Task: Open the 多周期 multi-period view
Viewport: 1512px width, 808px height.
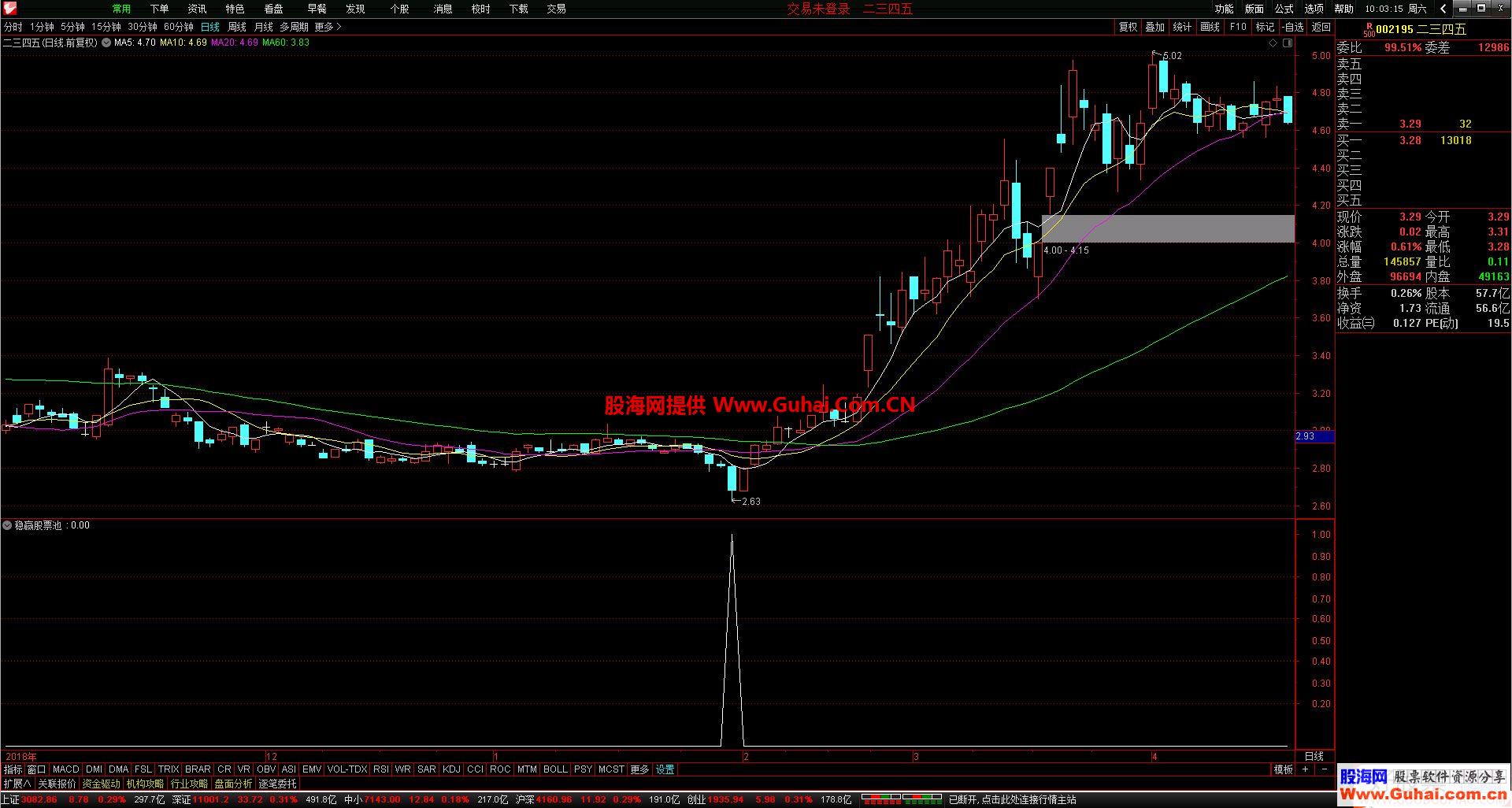Action: click(x=294, y=27)
